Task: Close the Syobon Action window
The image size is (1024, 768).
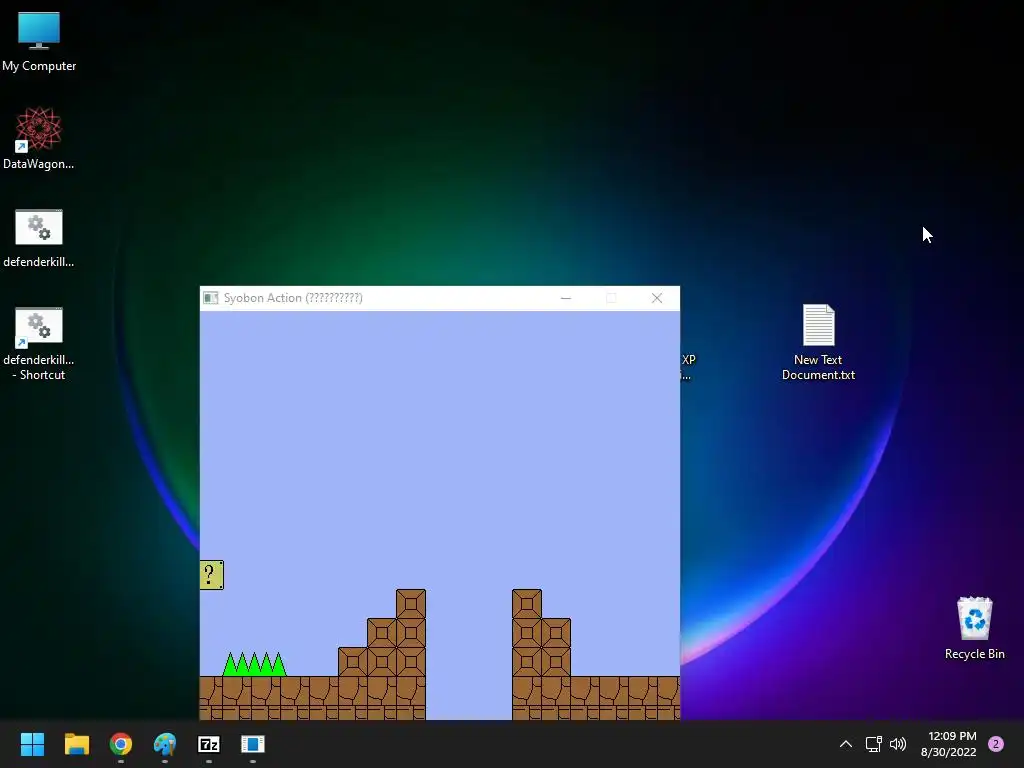Action: (657, 298)
